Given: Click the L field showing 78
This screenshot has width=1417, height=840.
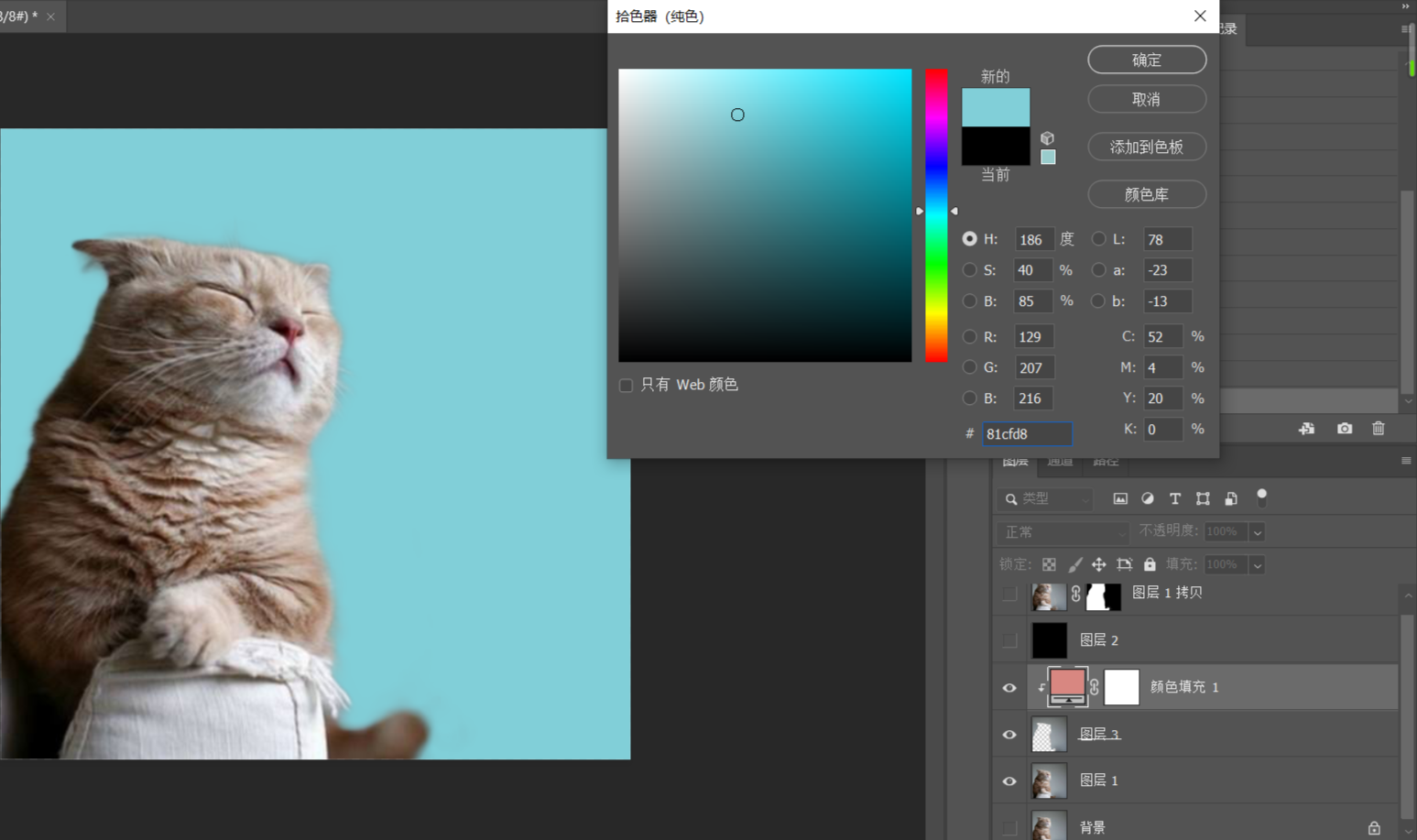Looking at the screenshot, I should pos(1168,239).
